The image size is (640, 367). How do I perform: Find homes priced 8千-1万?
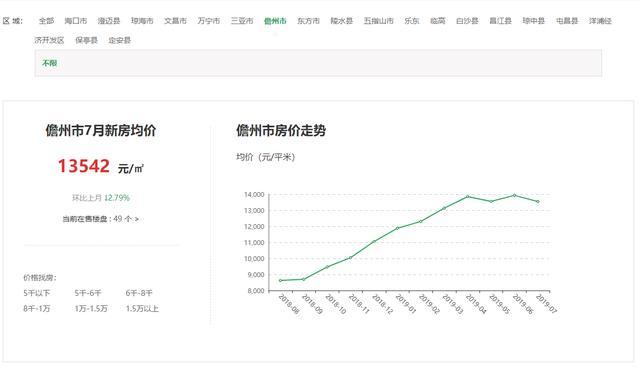36,309
